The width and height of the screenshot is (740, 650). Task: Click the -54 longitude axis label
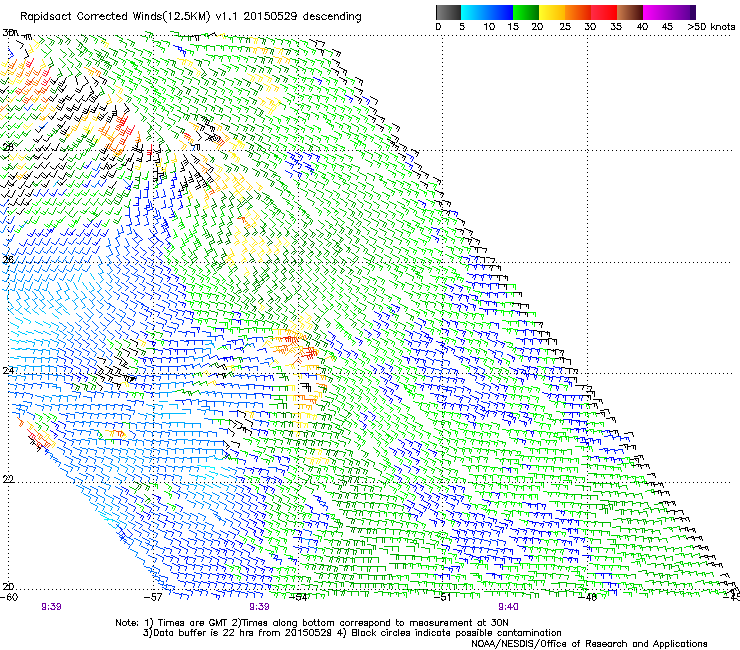click(298, 597)
